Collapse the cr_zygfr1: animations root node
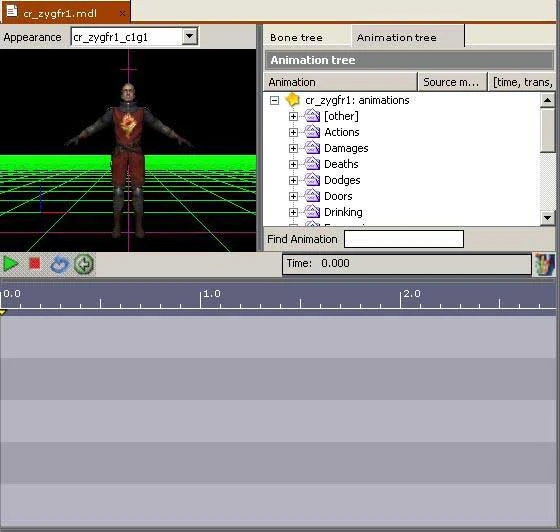Image resolution: width=560 pixels, height=532 pixels. tap(274, 100)
